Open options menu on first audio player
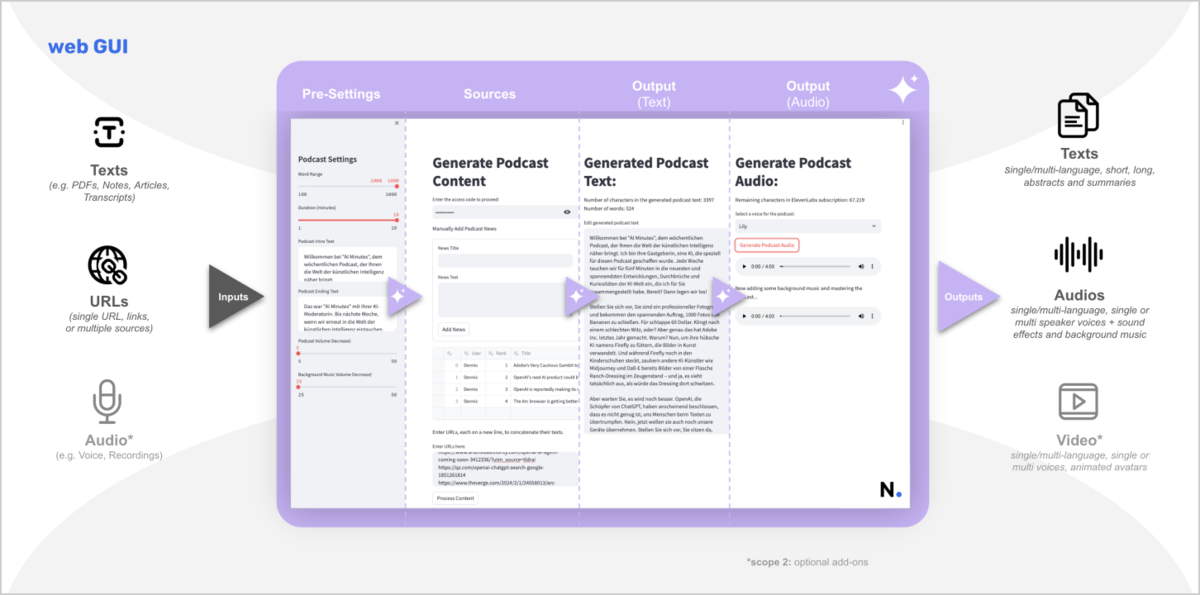Image resolution: width=1200 pixels, height=595 pixels. click(873, 267)
